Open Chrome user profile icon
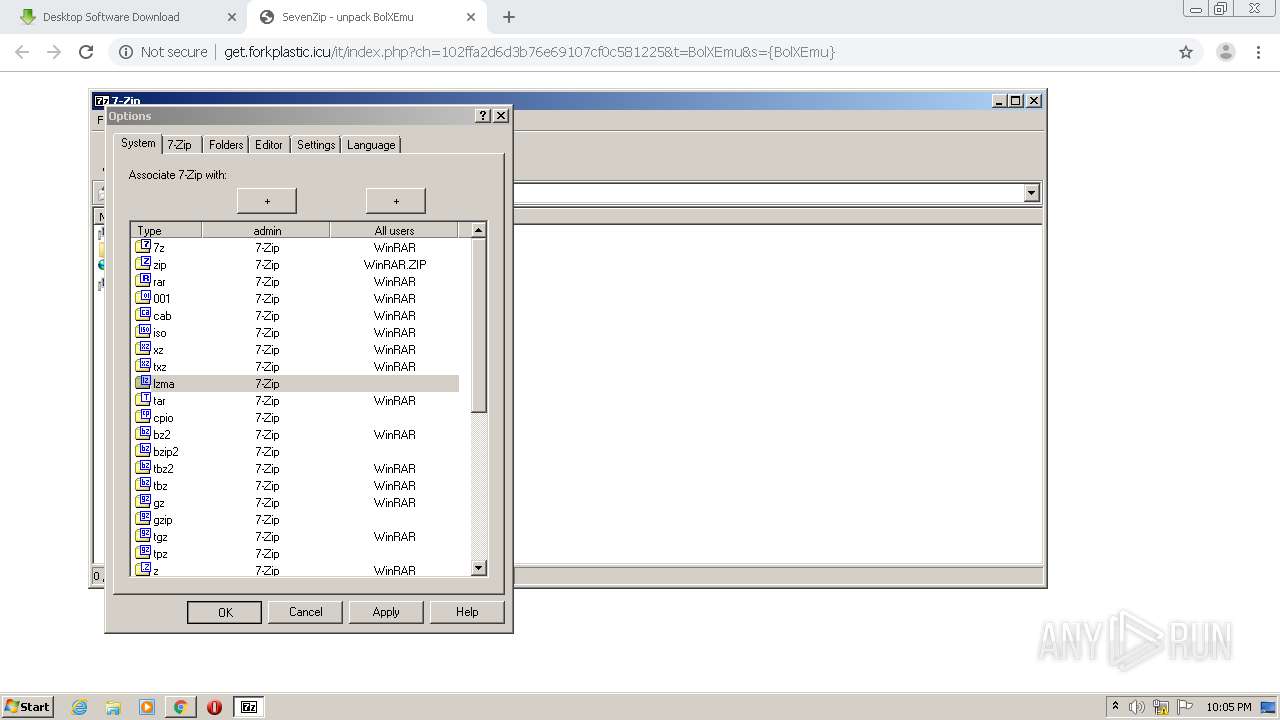The image size is (1280, 720). 1225,52
